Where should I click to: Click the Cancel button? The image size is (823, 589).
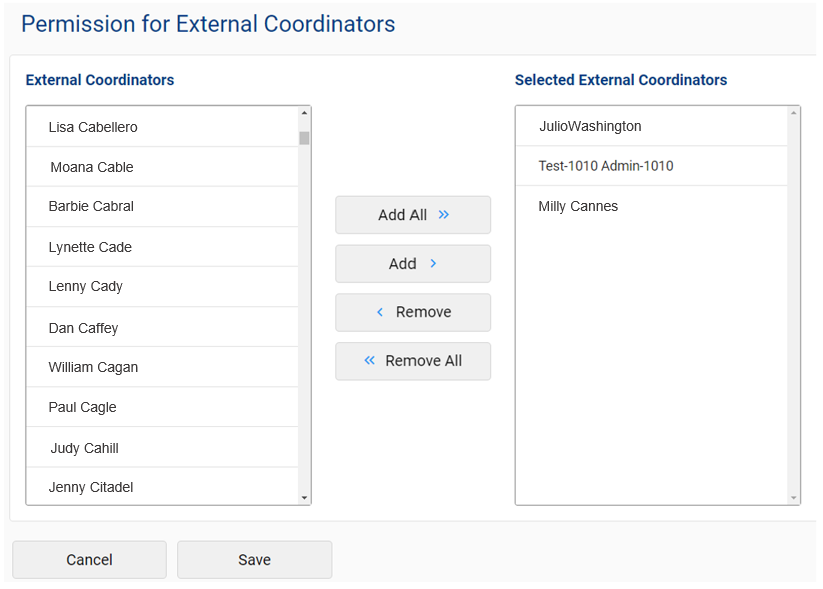point(89,559)
